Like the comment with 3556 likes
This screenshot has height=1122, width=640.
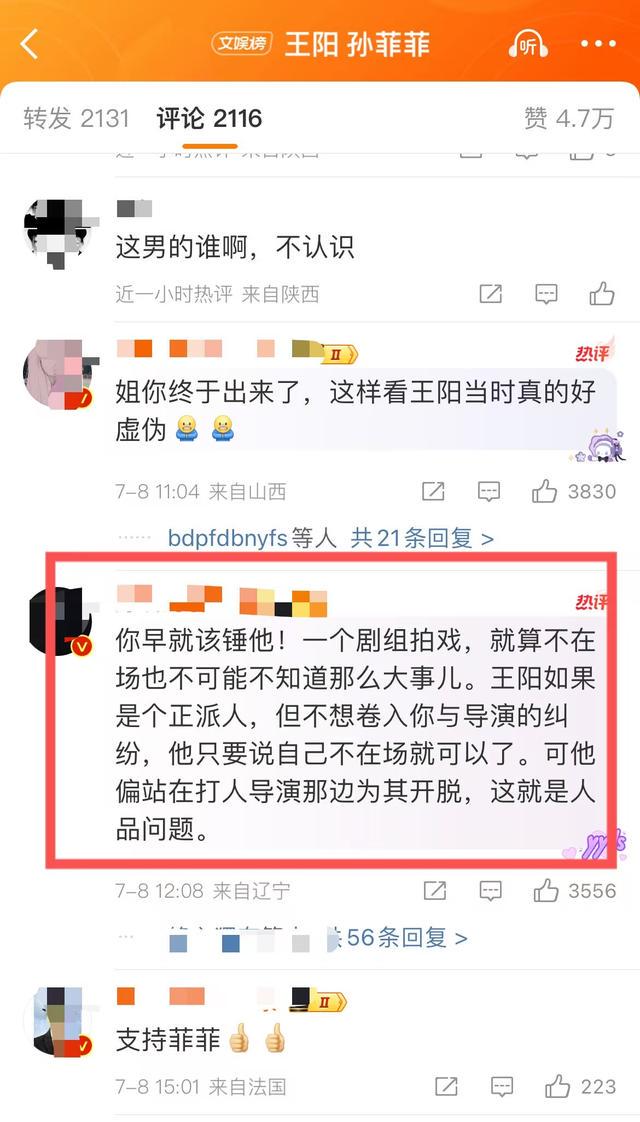click(575, 891)
